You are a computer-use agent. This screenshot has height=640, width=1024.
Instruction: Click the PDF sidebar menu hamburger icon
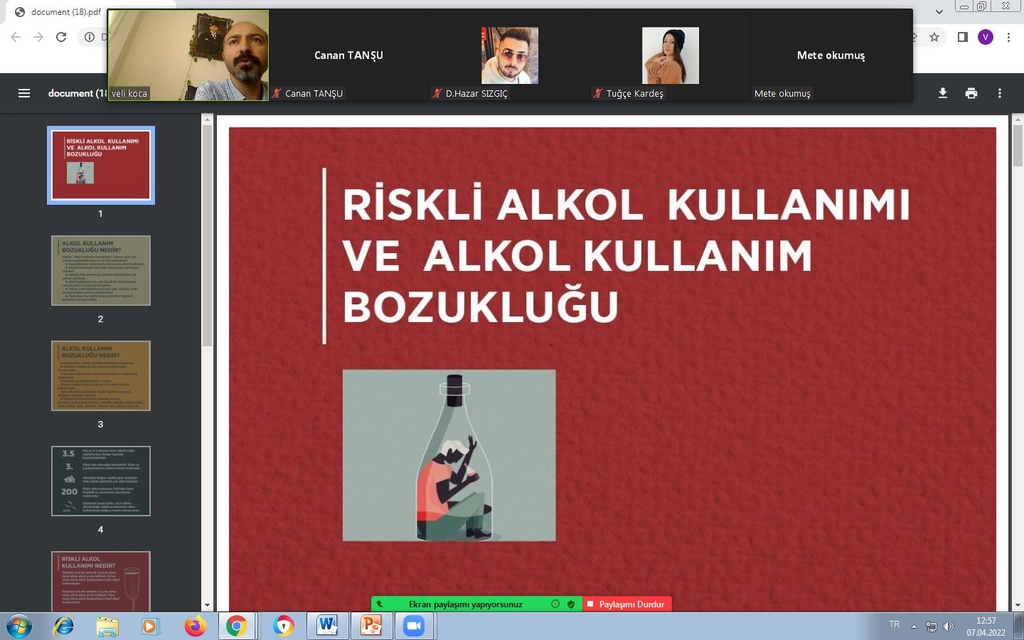[24, 93]
